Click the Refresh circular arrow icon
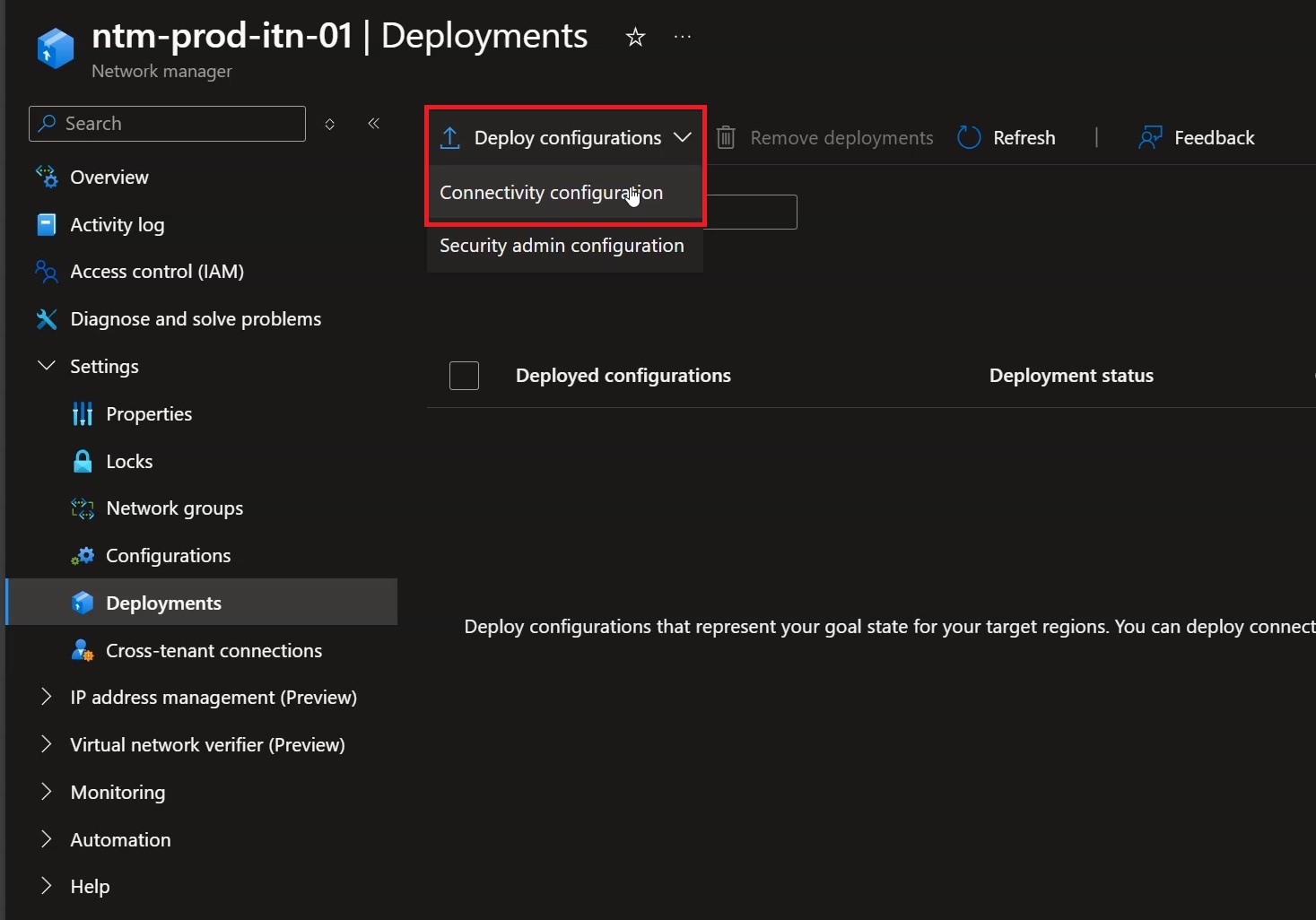This screenshot has width=1316, height=920. 970,137
